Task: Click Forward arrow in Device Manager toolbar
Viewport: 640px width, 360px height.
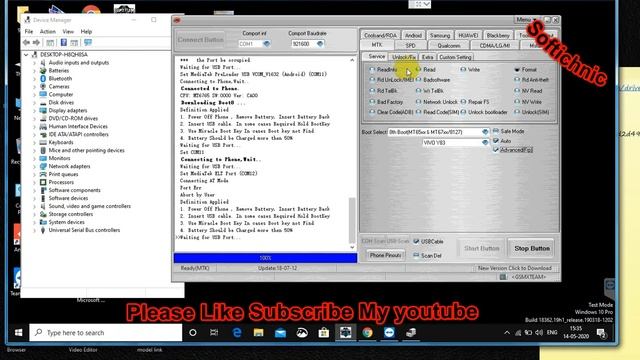Action: [x=36, y=42]
